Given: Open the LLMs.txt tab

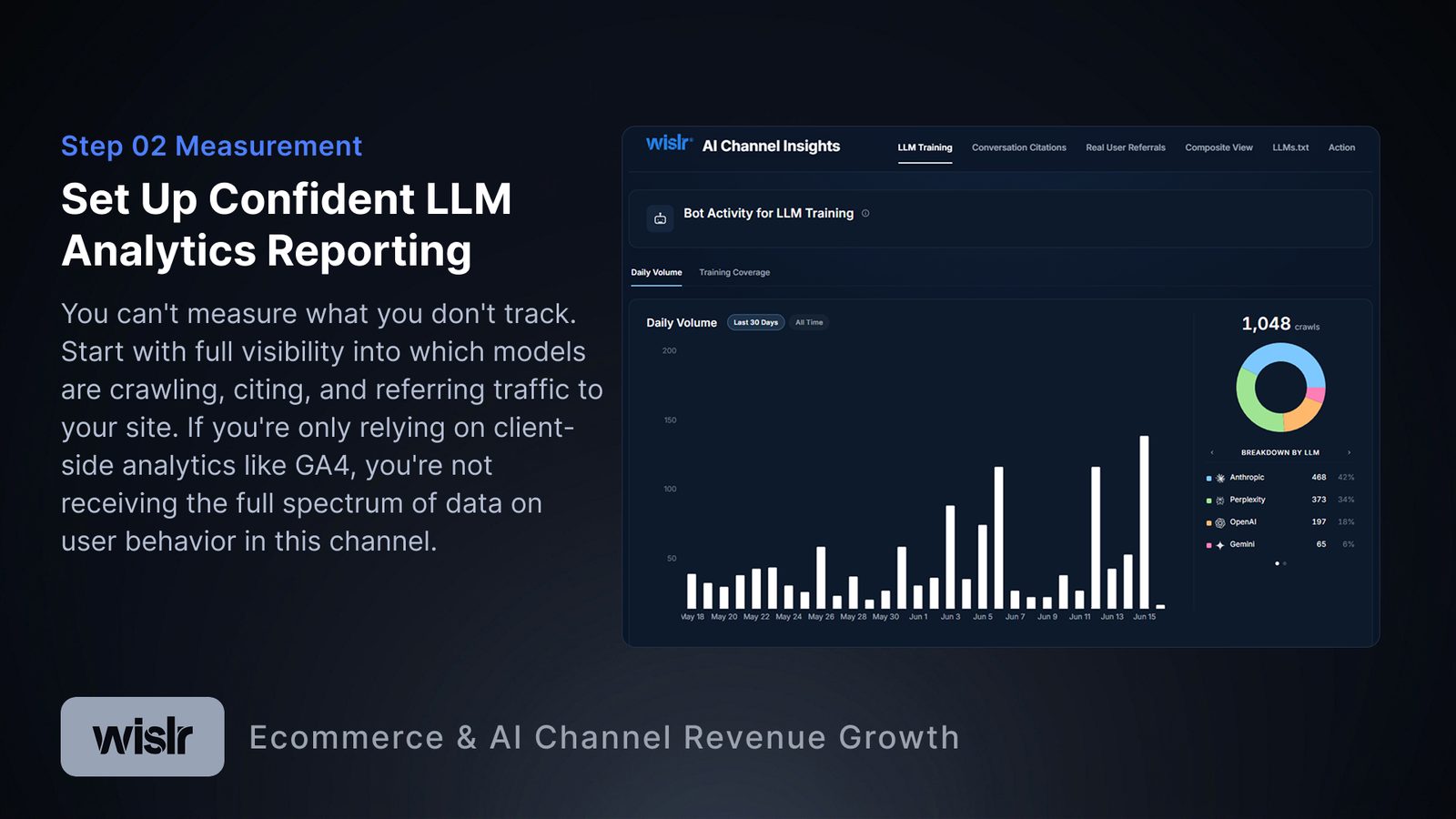Looking at the screenshot, I should pyautogui.click(x=1290, y=147).
